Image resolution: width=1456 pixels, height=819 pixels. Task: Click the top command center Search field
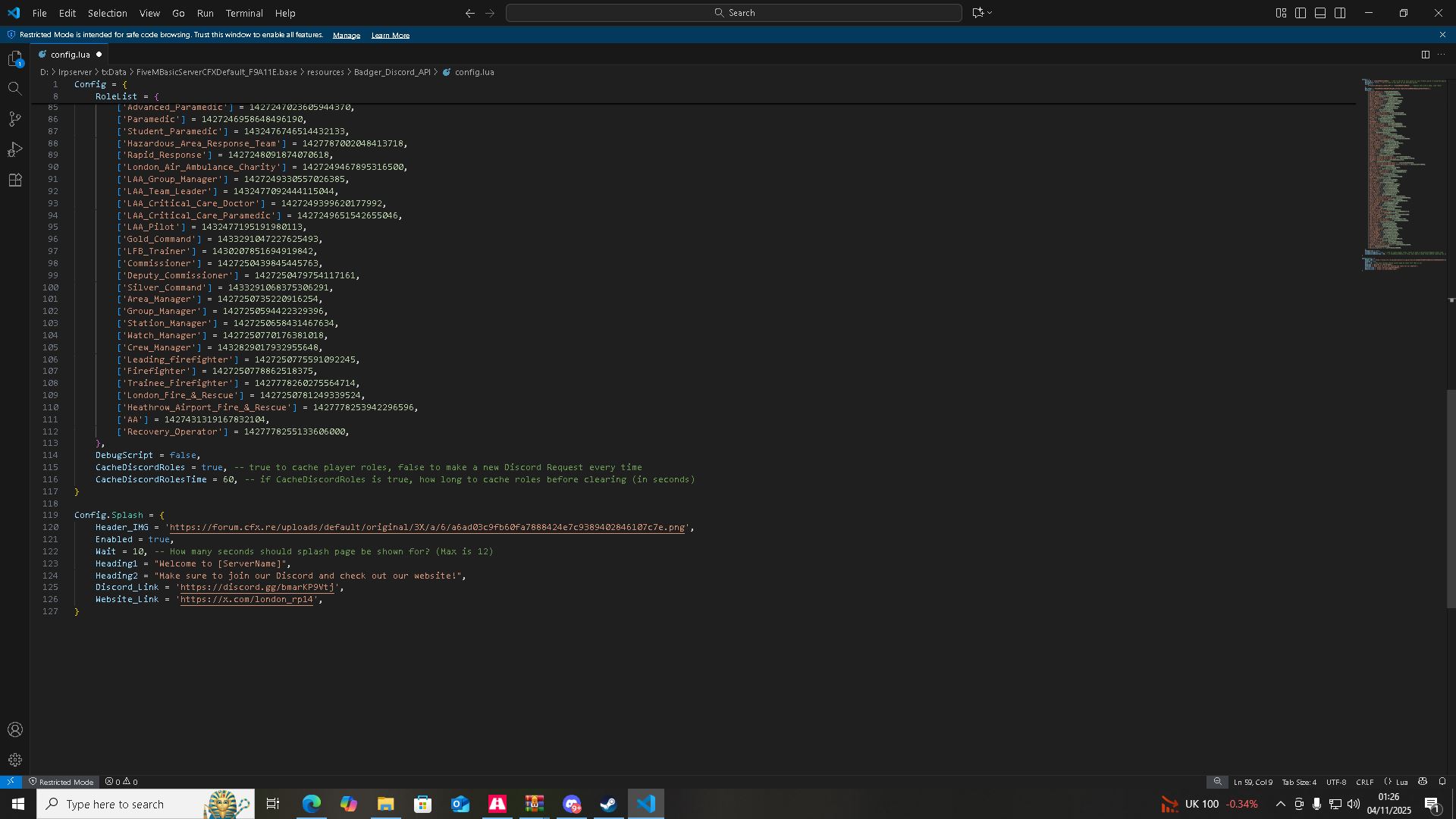click(x=733, y=13)
